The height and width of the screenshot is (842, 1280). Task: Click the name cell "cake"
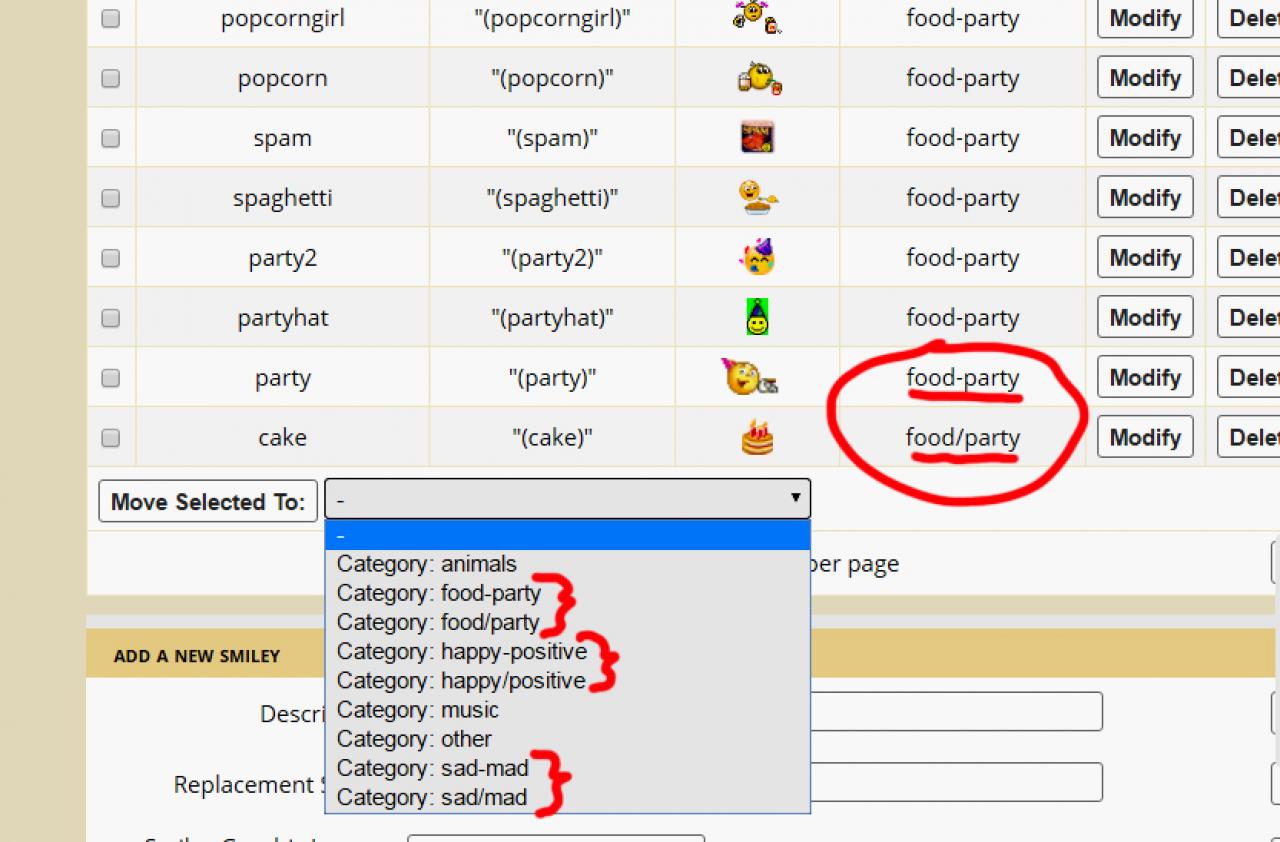[x=283, y=438]
